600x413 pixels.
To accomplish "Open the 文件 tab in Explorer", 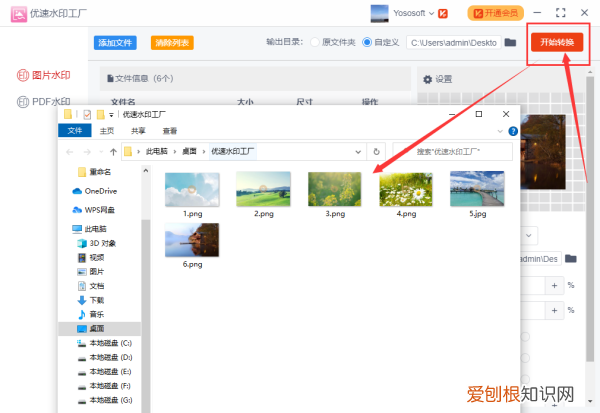I will (75, 131).
